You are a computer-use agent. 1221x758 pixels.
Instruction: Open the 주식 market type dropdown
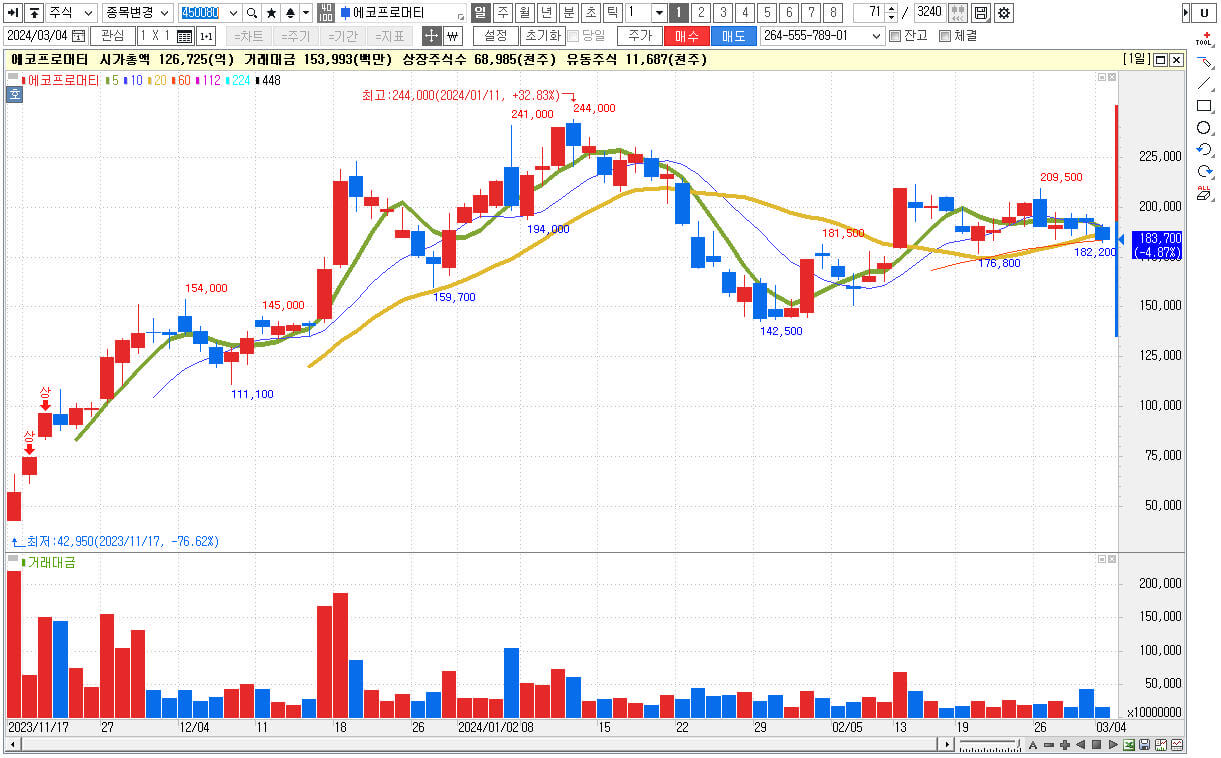(71, 13)
